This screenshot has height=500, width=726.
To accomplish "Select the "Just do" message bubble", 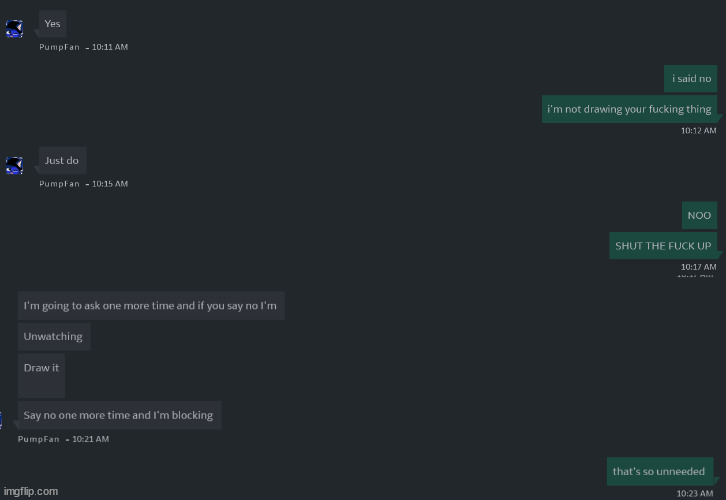I will pos(62,160).
